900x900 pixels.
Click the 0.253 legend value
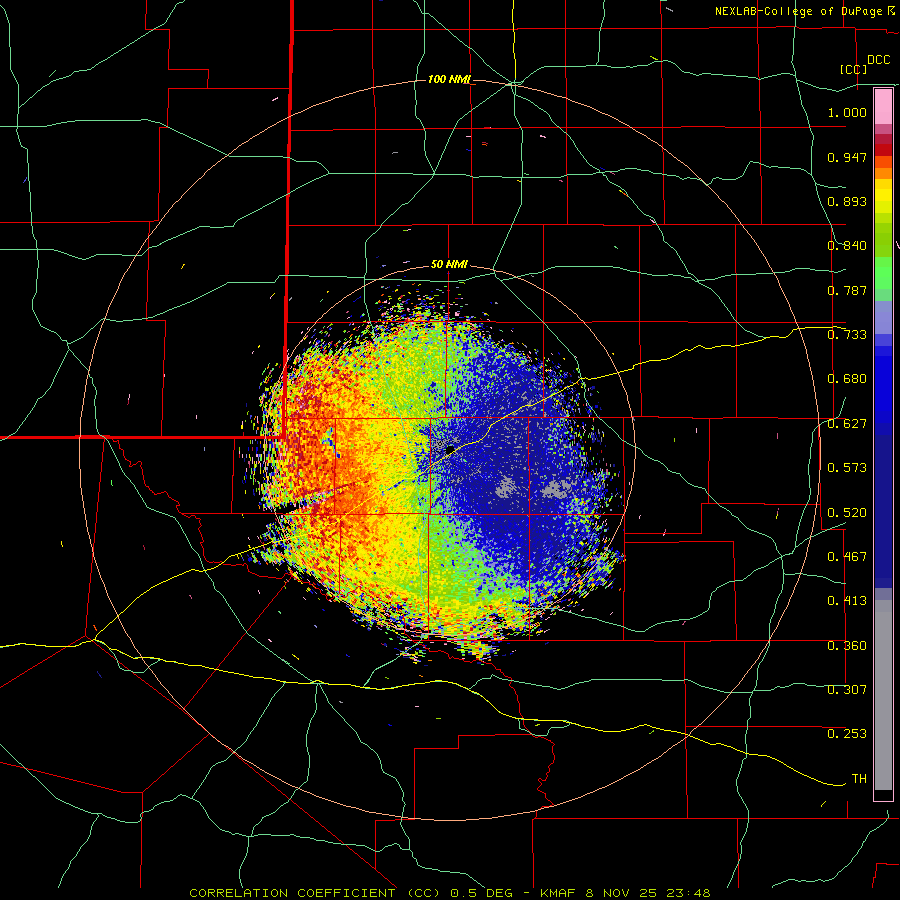click(847, 734)
